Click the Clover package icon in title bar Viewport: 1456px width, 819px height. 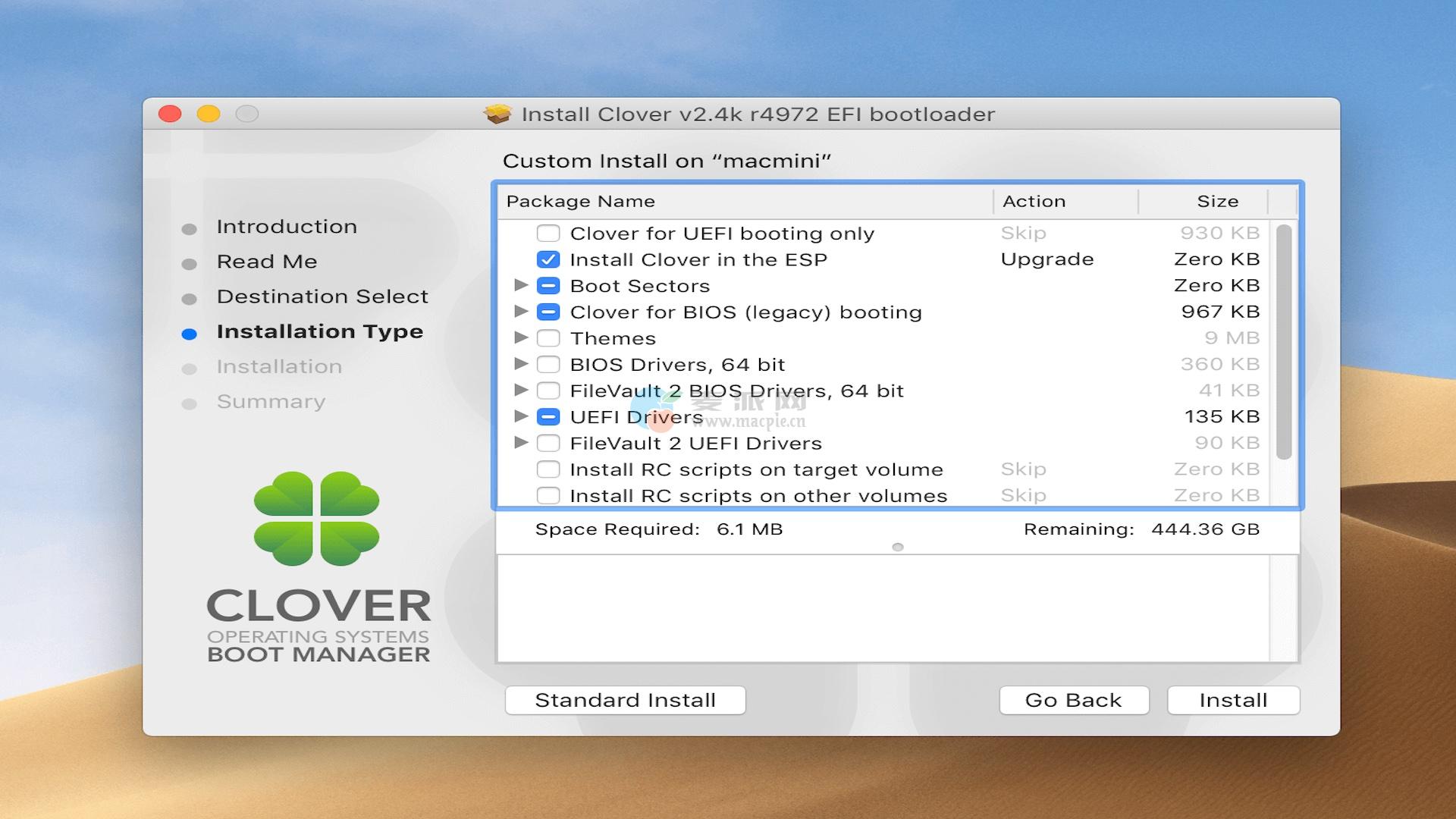click(x=497, y=114)
